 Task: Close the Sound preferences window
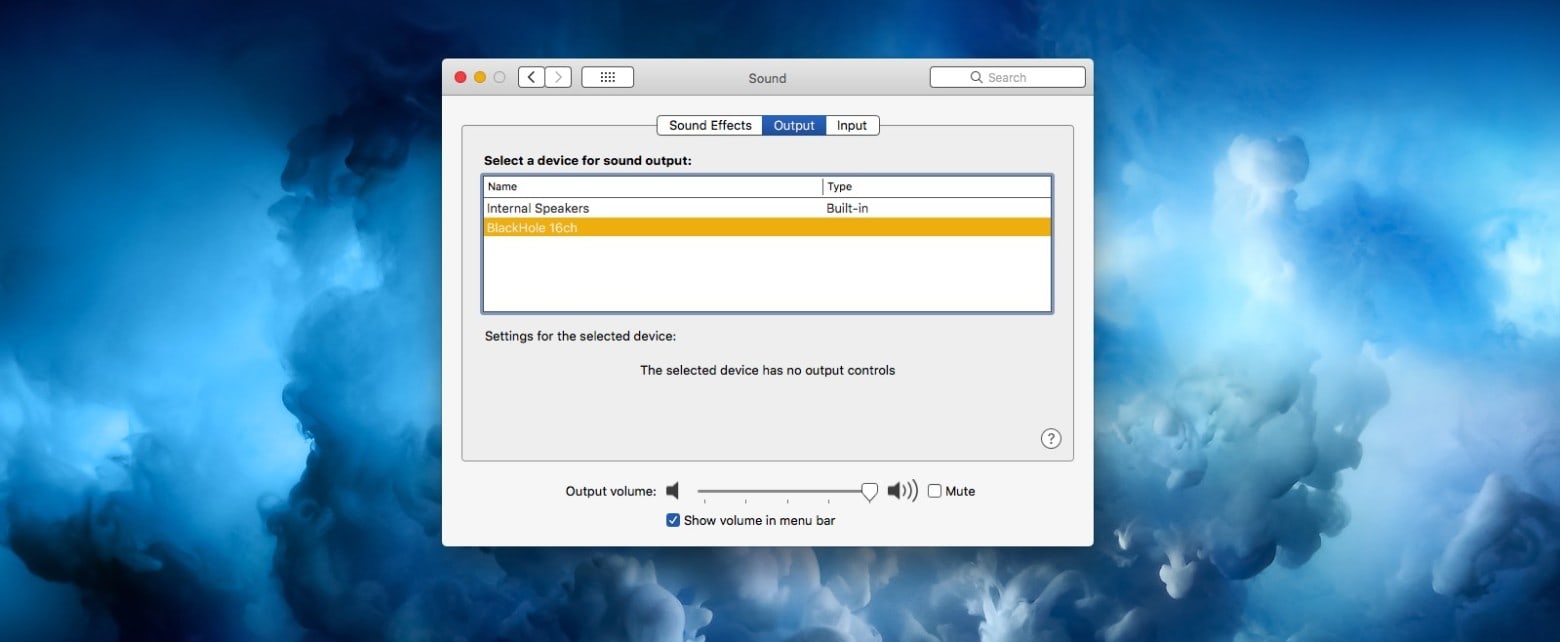tap(460, 77)
